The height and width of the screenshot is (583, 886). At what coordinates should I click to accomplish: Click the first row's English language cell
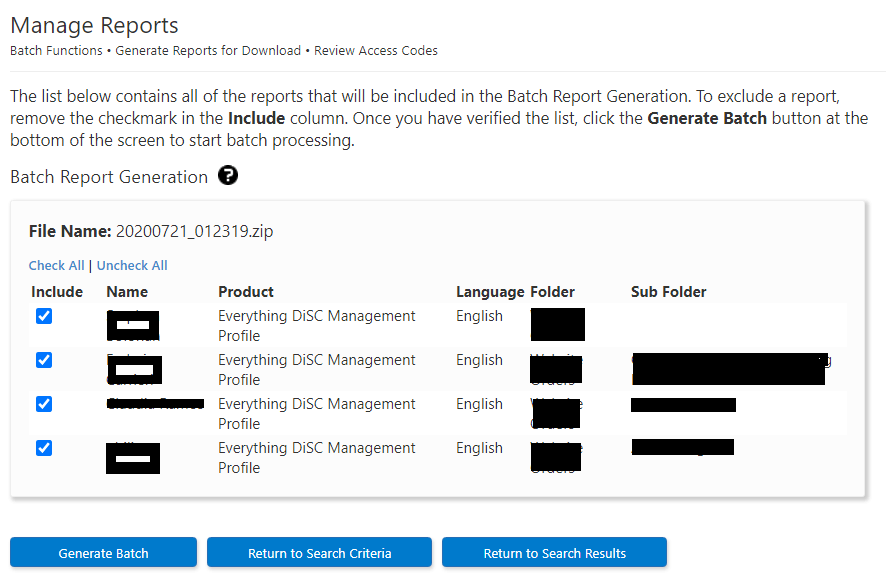[479, 316]
